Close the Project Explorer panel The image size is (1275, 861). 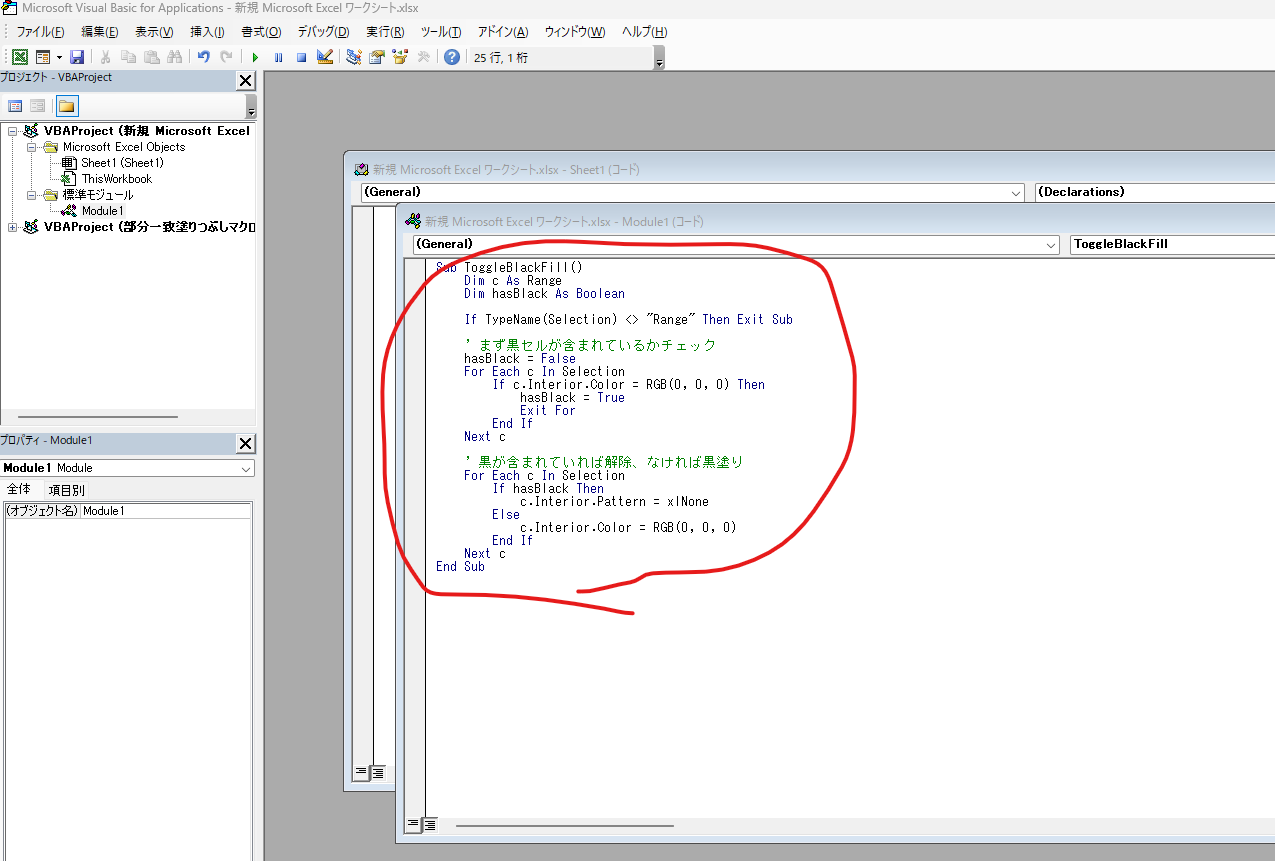[245, 81]
